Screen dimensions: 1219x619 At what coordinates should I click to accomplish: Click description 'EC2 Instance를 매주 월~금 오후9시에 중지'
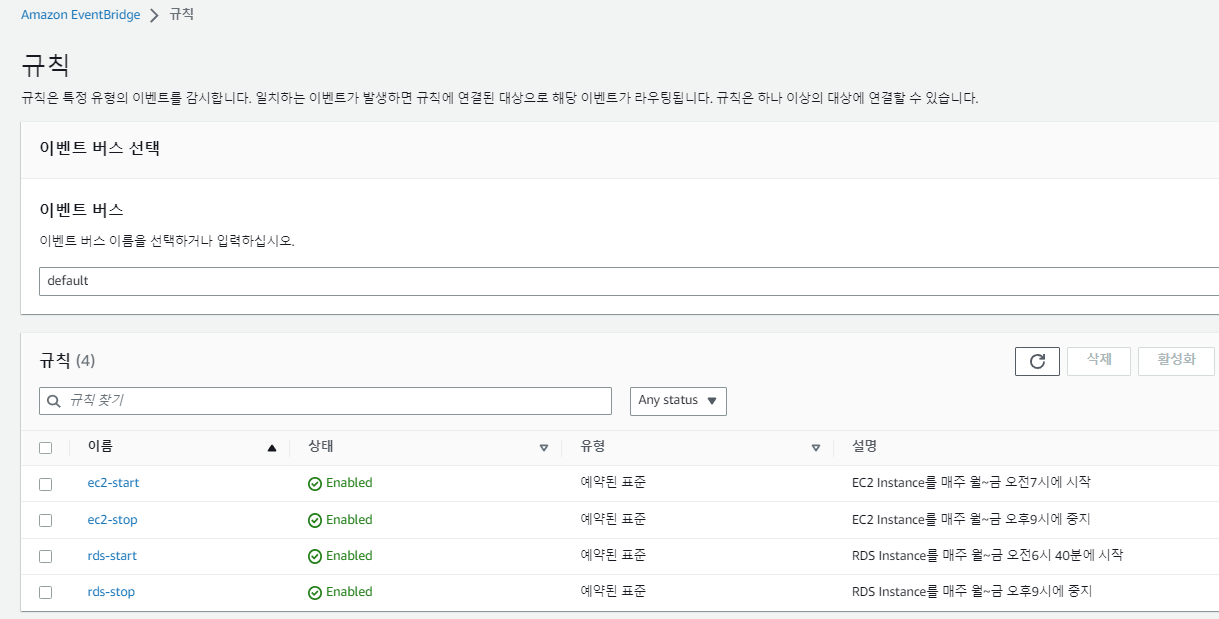(971, 520)
